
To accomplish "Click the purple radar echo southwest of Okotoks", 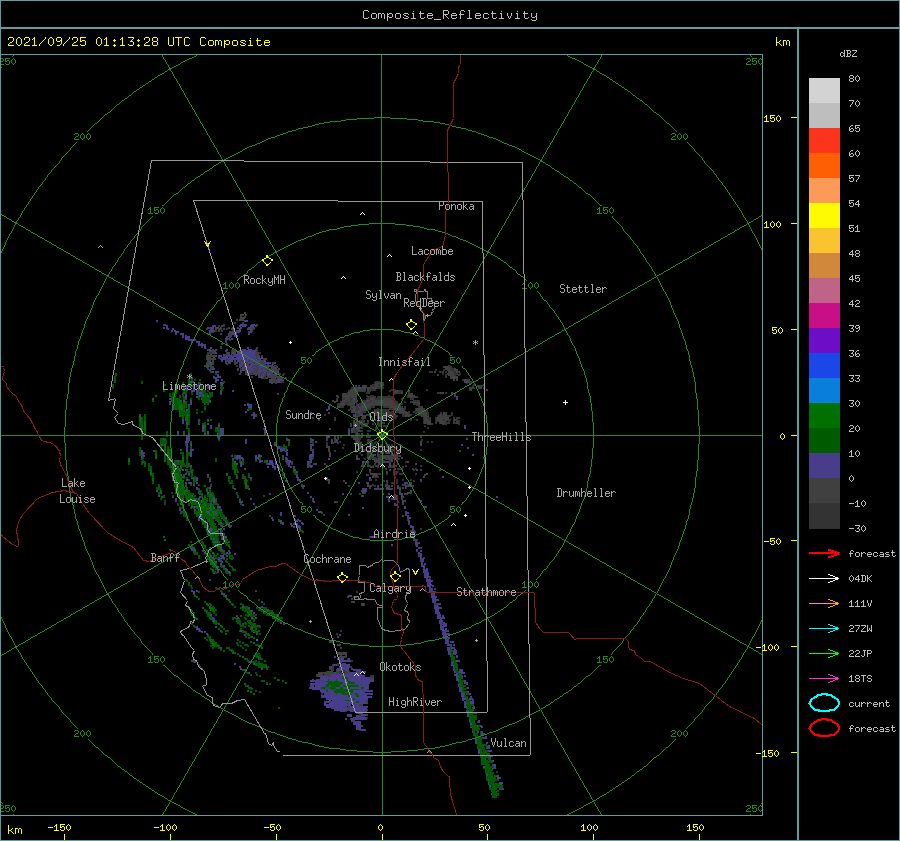I will click(x=343, y=691).
